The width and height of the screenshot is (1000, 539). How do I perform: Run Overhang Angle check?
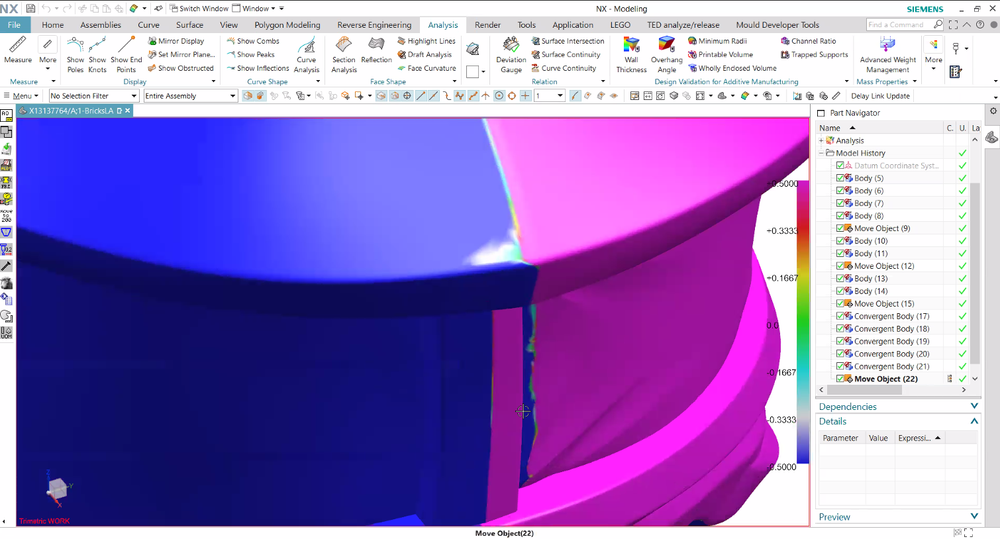click(666, 54)
